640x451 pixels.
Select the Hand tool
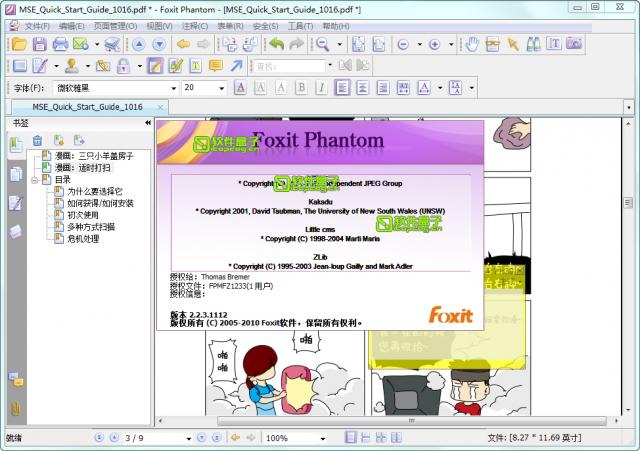coord(473,44)
